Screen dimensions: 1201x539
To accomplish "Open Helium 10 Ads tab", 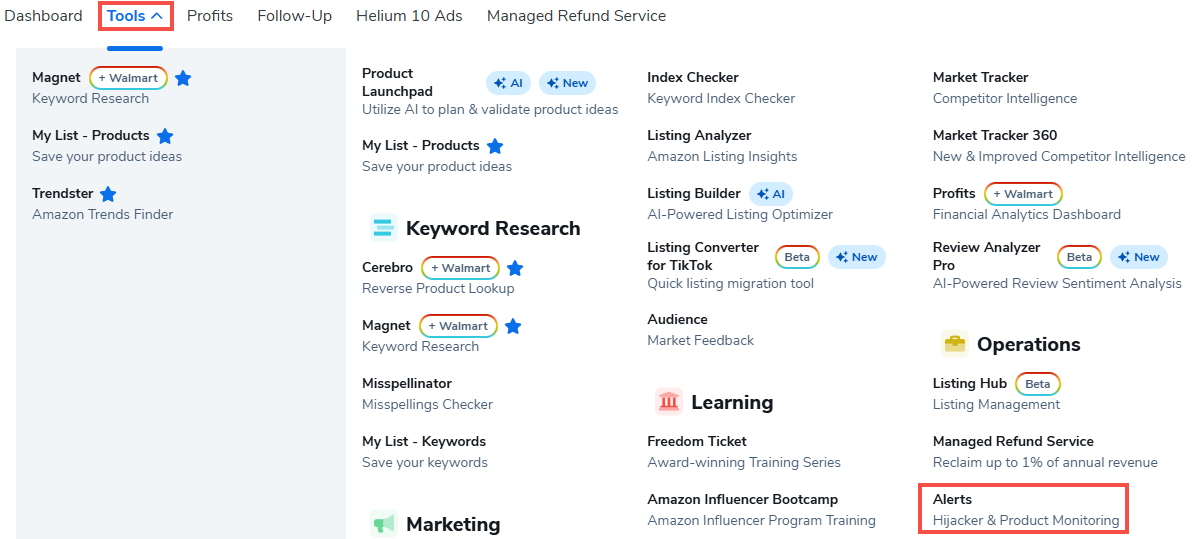I will (x=409, y=16).
